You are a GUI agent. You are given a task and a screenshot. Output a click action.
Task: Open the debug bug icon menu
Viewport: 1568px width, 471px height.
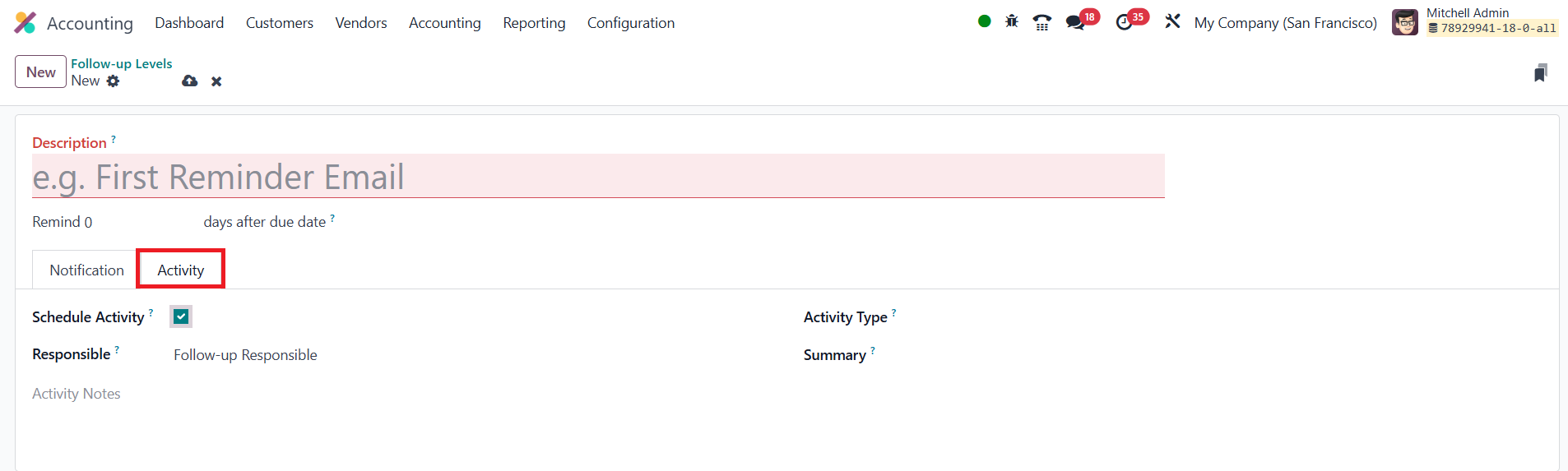click(x=1012, y=22)
